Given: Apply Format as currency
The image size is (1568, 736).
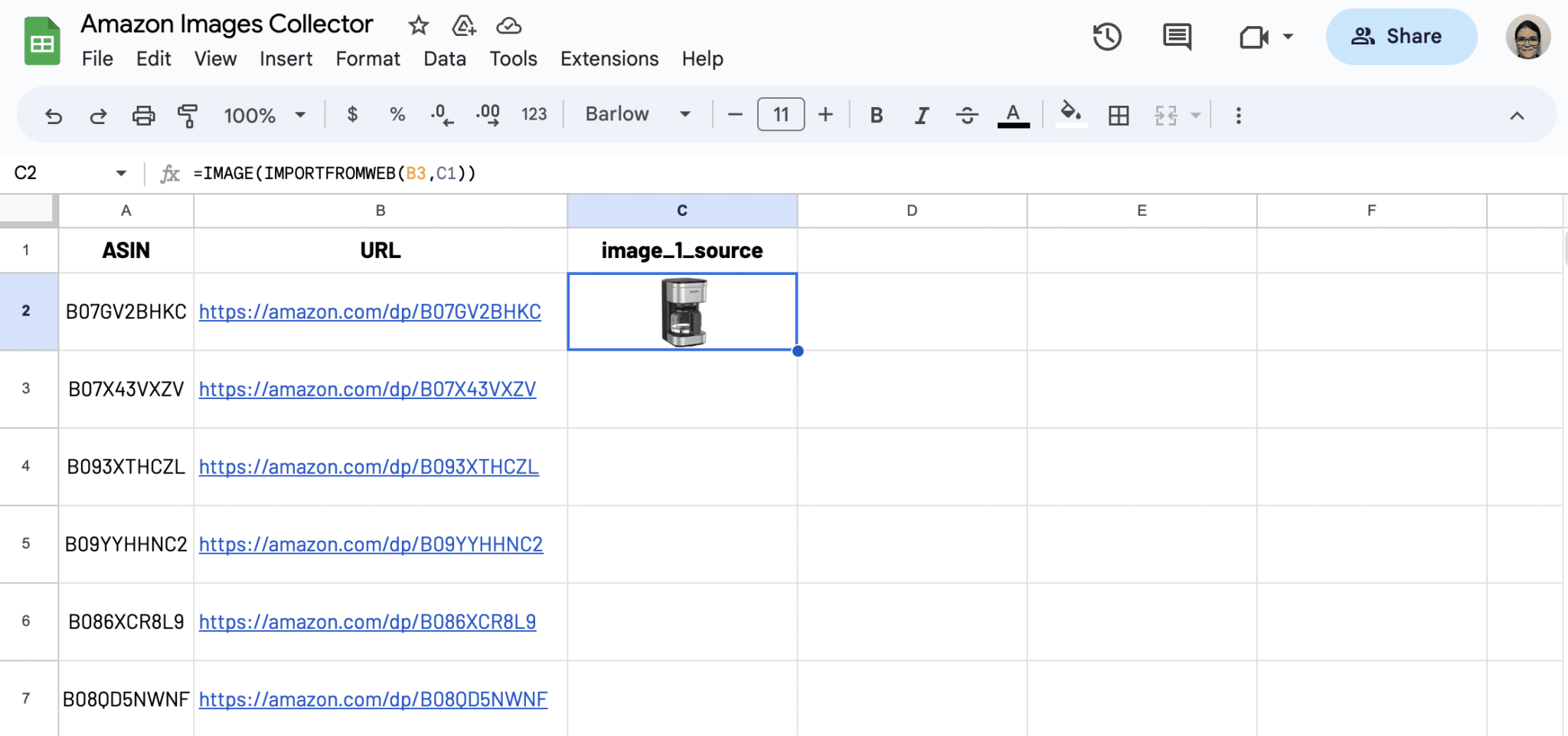Looking at the screenshot, I should click(x=352, y=115).
